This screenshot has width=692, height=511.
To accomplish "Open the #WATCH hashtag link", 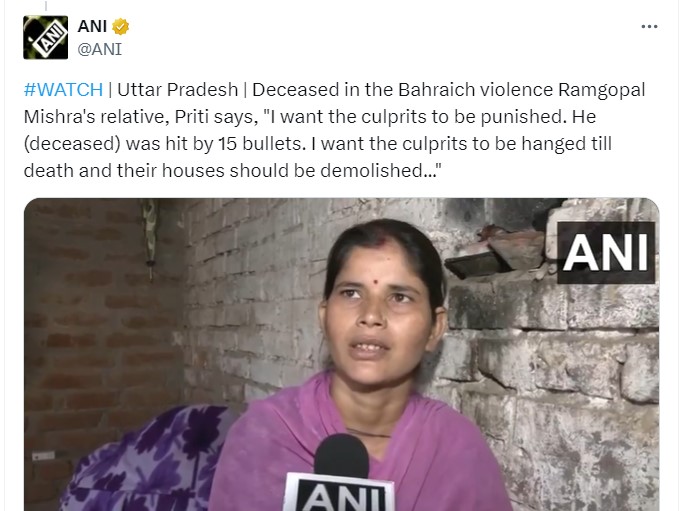I will (x=63, y=90).
